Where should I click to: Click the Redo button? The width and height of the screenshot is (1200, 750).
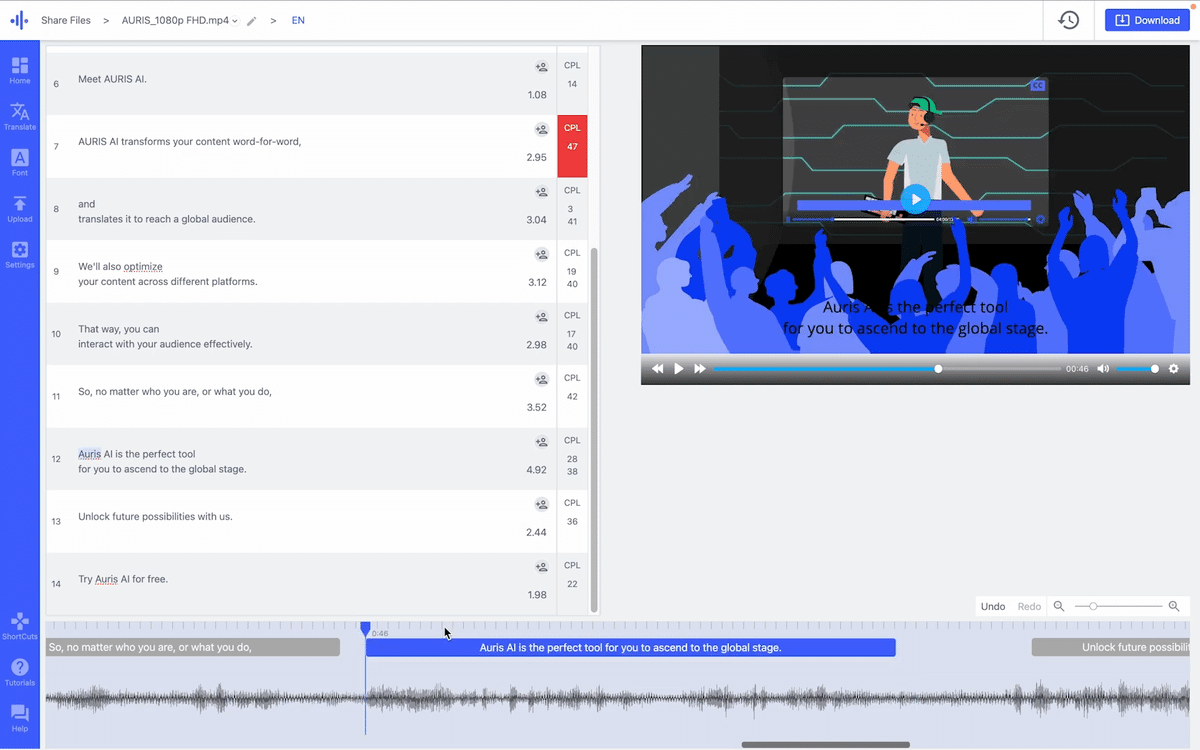tap(1029, 606)
